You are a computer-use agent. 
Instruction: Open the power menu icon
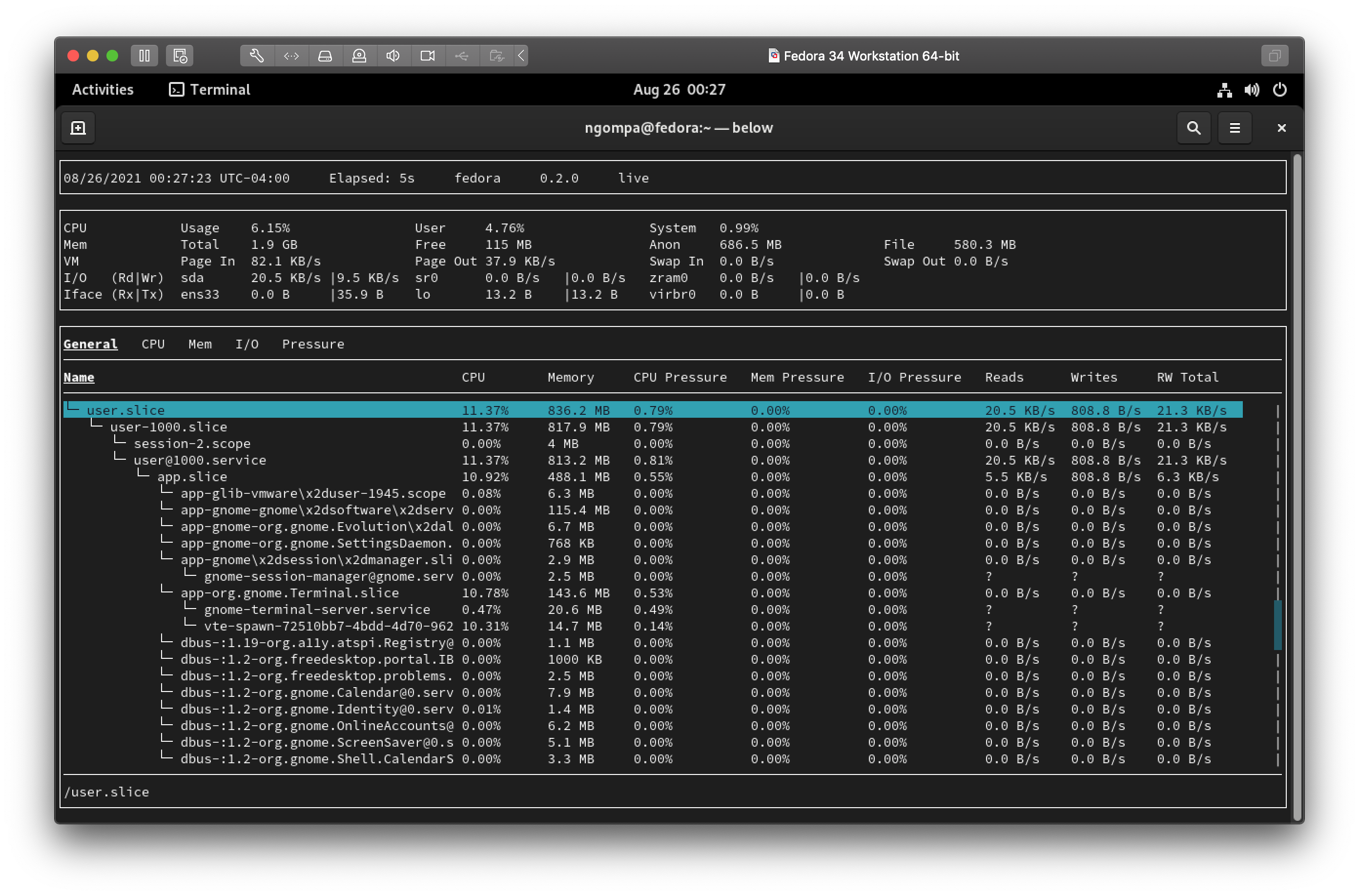[1279, 90]
